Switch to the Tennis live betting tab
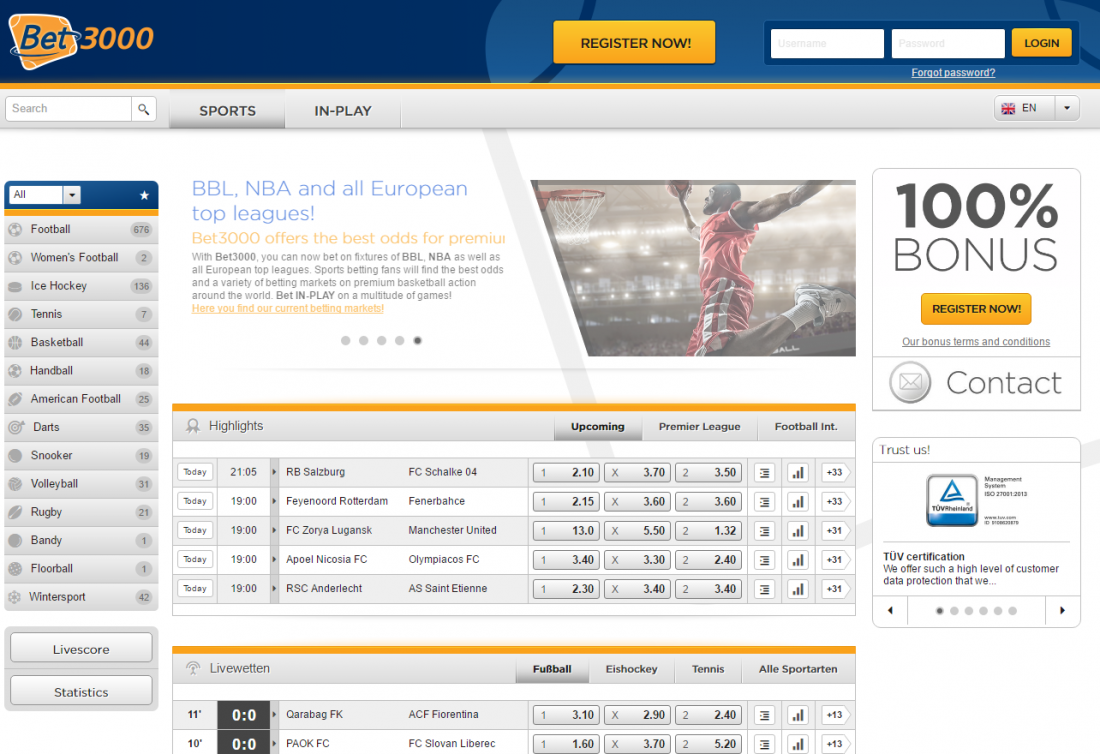 point(708,669)
